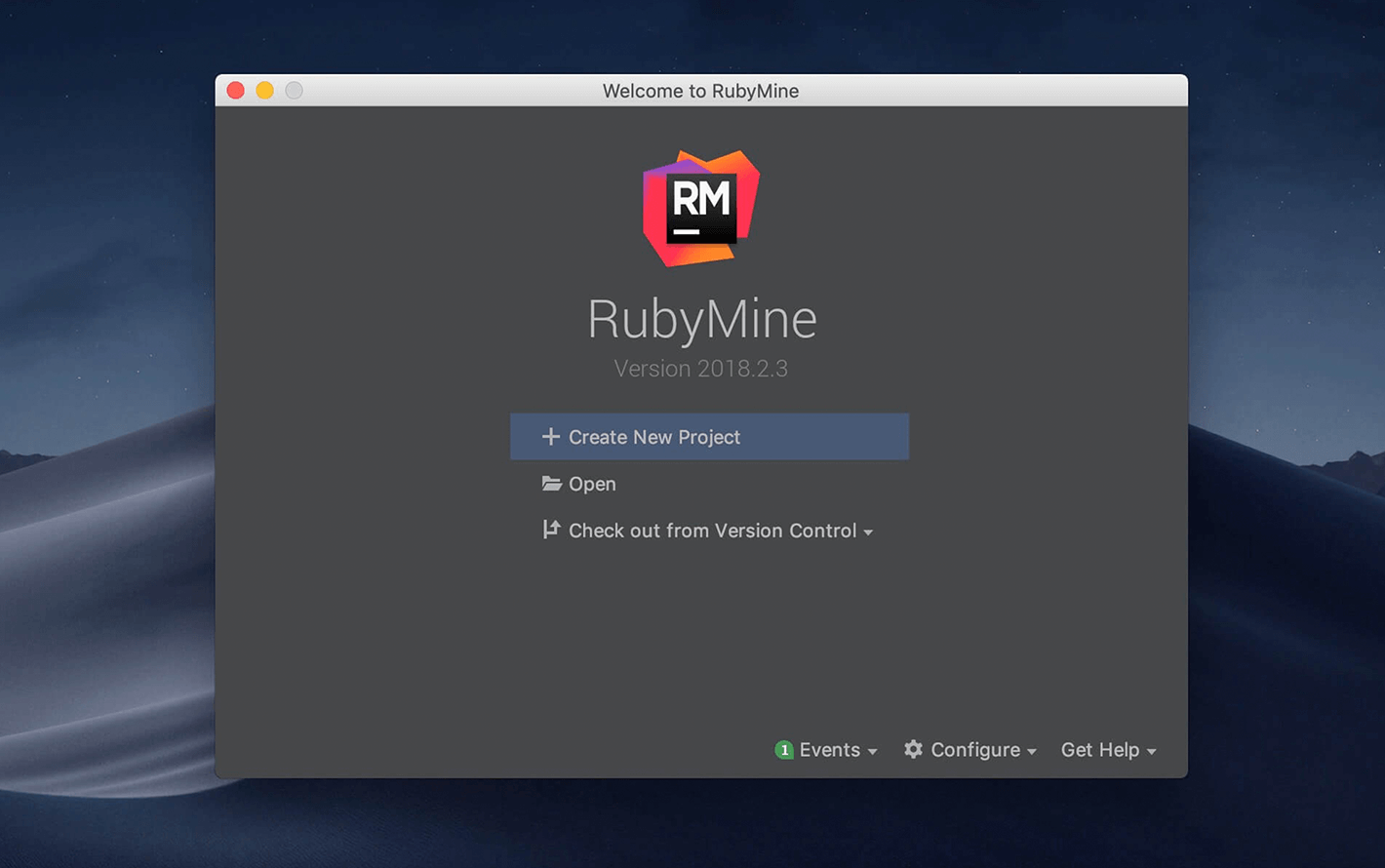Click the Version 2018.2.3 text
This screenshot has width=1385, height=868.
pos(701,369)
